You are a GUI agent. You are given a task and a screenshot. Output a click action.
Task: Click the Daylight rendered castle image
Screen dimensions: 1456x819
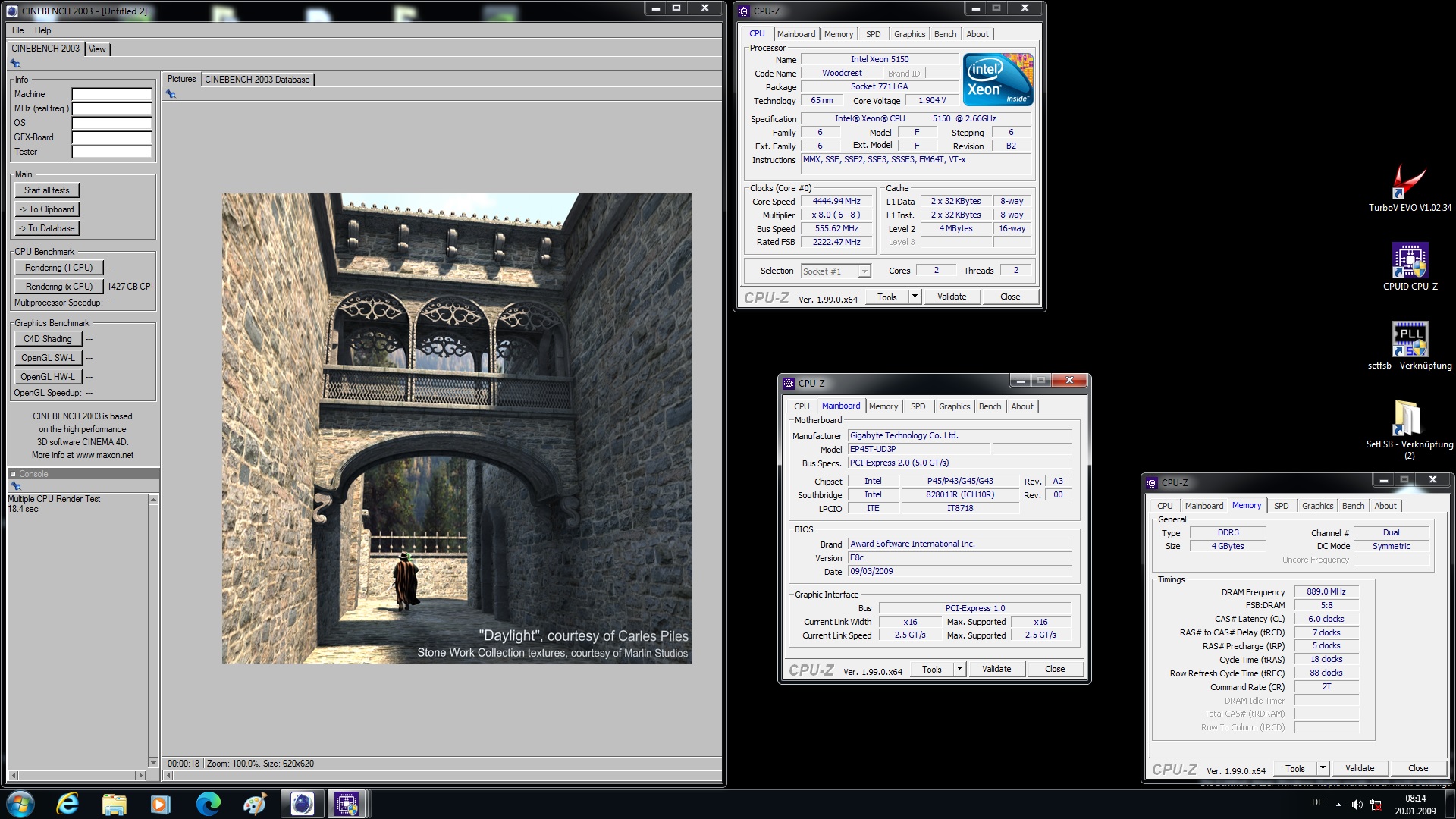point(457,428)
